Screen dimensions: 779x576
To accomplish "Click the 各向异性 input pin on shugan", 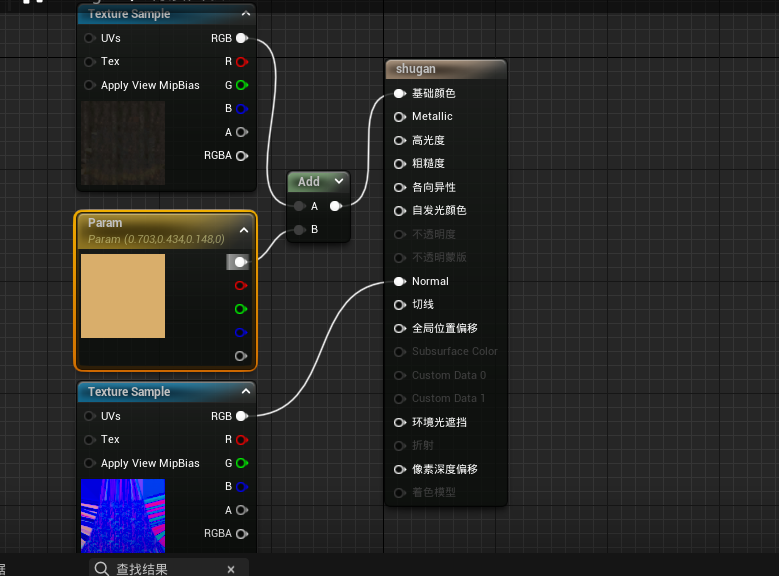I will coord(399,187).
